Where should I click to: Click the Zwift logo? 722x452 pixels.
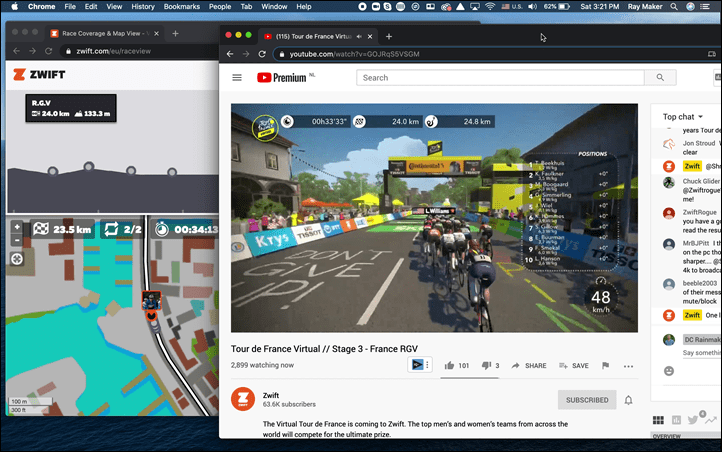pyautogui.click(x=39, y=75)
